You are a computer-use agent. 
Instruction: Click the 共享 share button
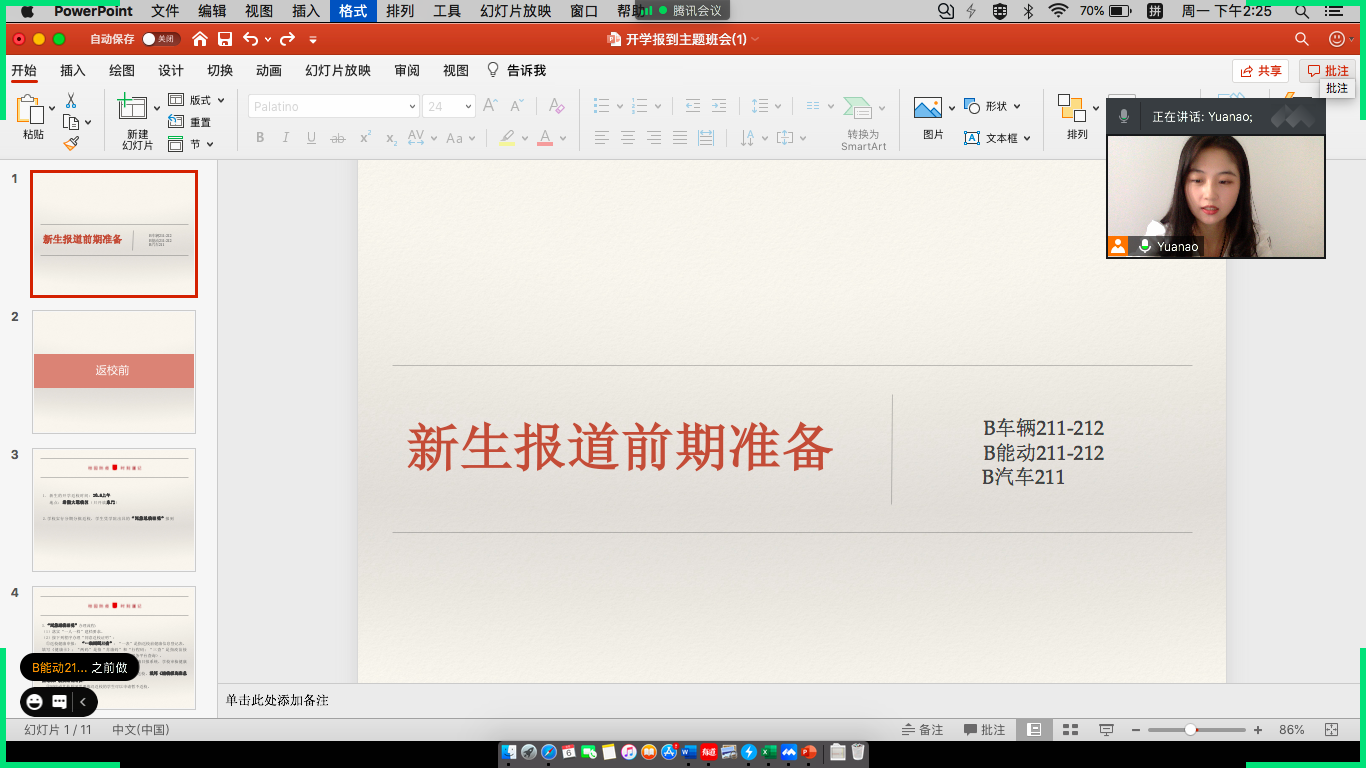(x=1260, y=71)
